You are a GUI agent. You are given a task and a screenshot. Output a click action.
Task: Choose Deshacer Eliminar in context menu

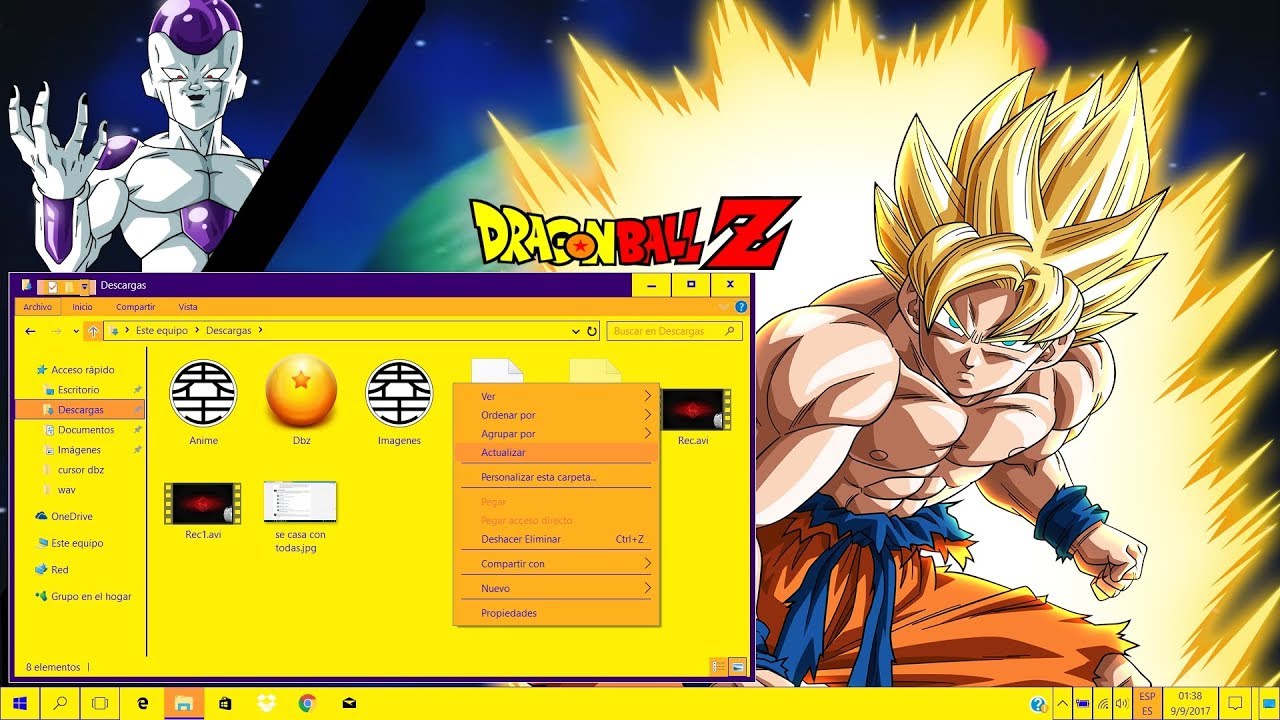[556, 539]
